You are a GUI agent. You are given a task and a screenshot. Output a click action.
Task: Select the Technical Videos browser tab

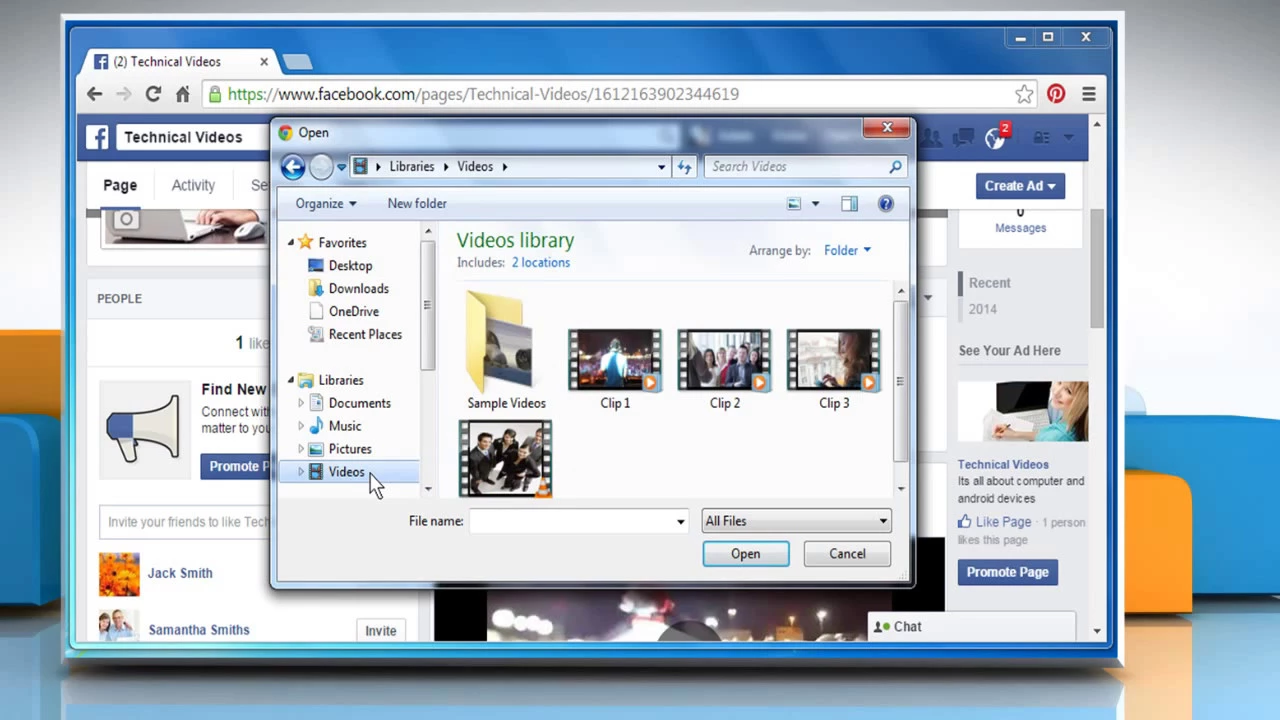pyautogui.click(x=180, y=62)
